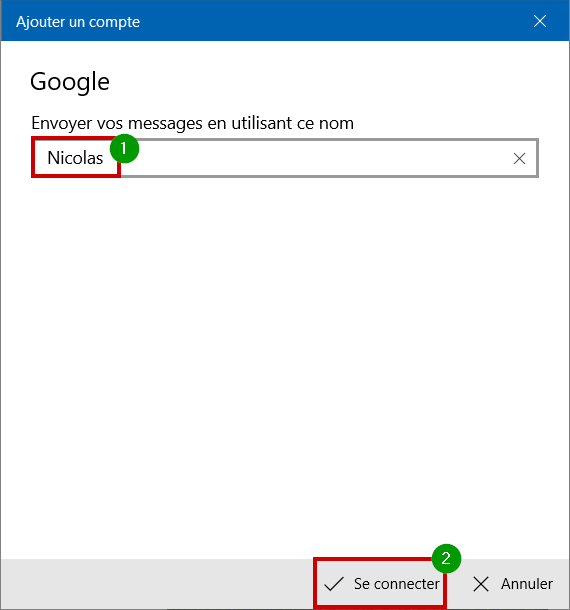Close the Ajouter un compte dialog
570x610 pixels.
coord(540,21)
